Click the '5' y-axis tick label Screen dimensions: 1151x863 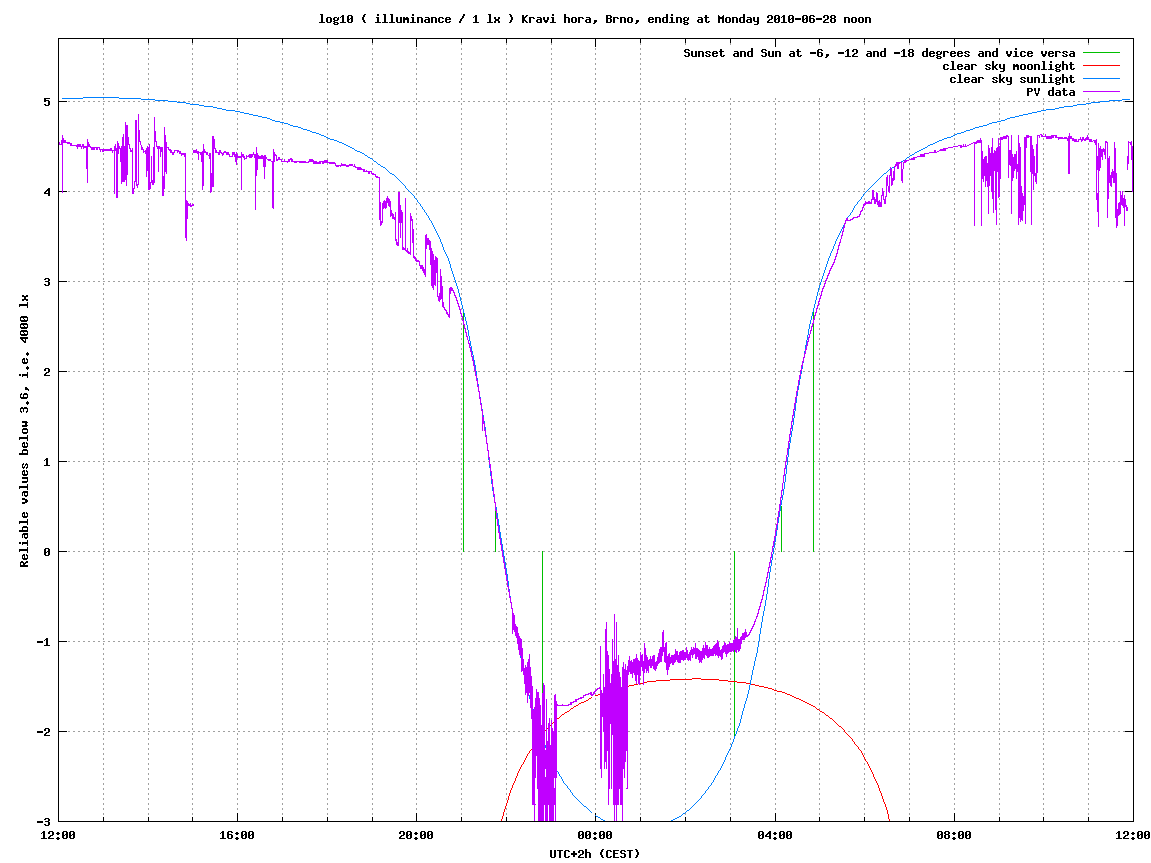coord(47,102)
